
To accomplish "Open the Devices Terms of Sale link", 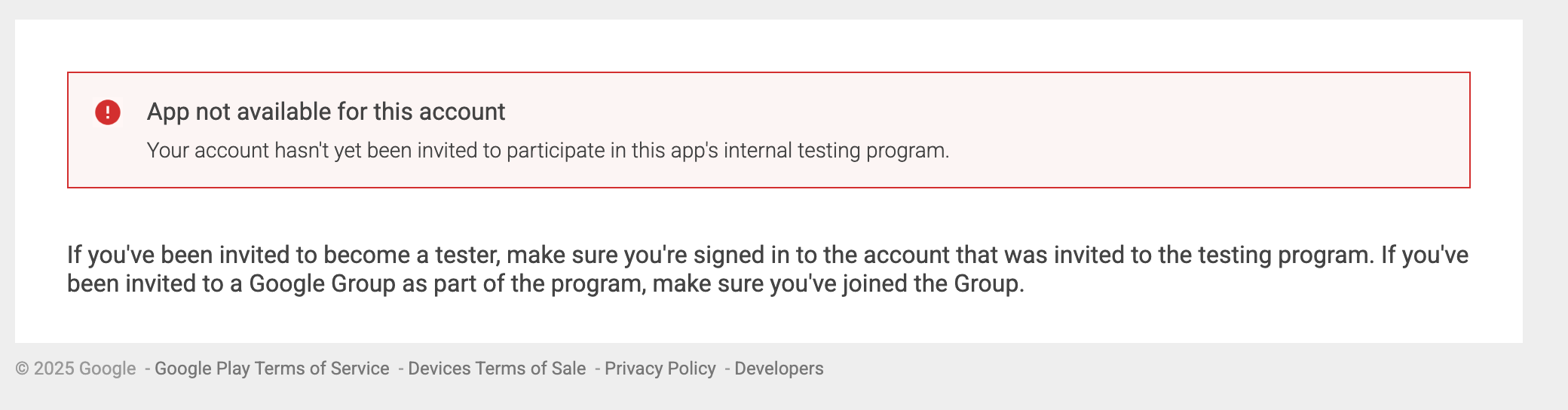I will [497, 369].
